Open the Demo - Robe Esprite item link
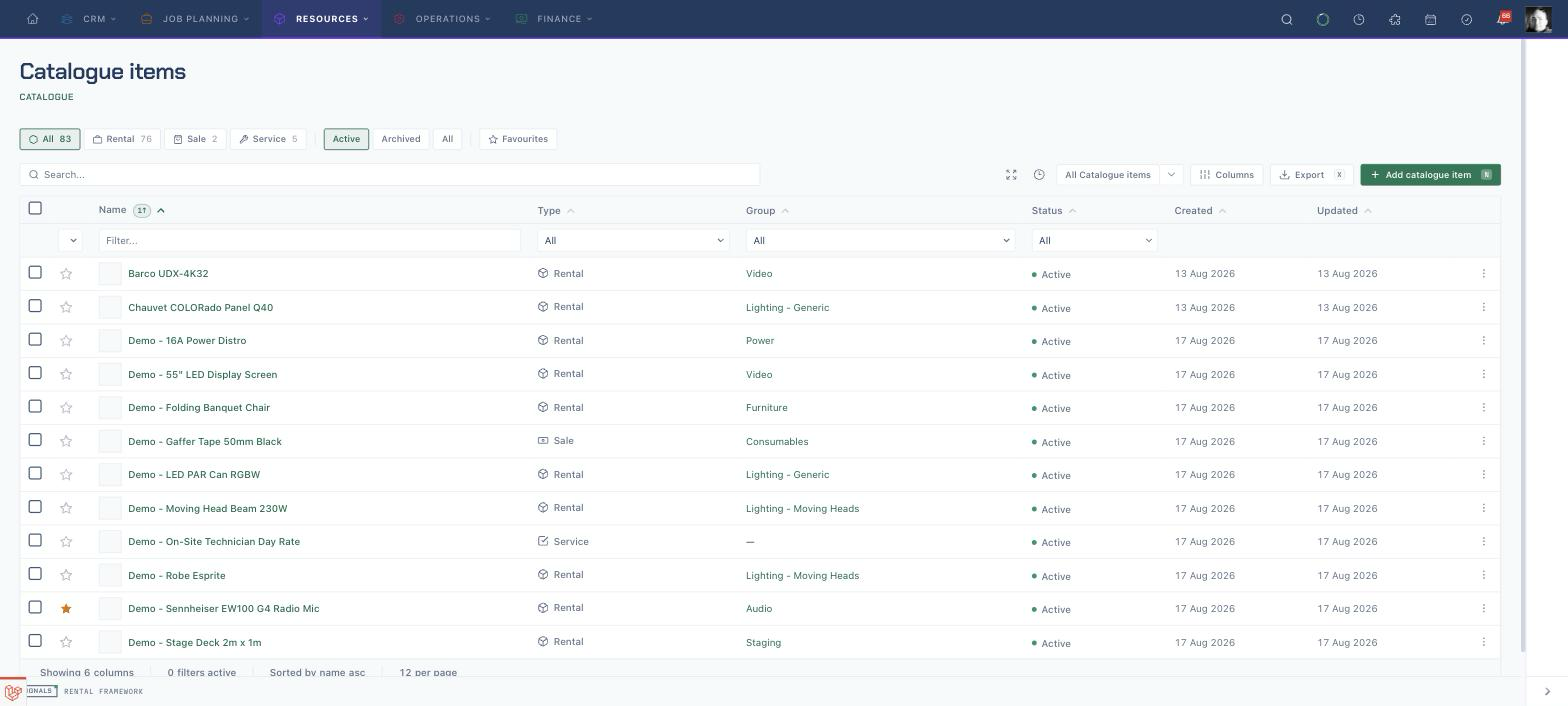 click(176, 576)
